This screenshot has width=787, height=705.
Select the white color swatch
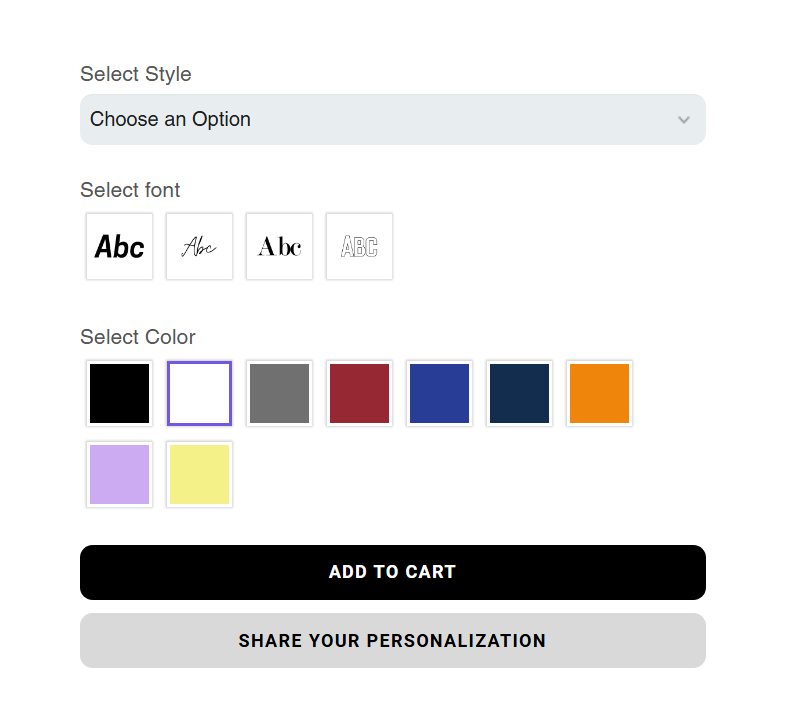pos(200,394)
